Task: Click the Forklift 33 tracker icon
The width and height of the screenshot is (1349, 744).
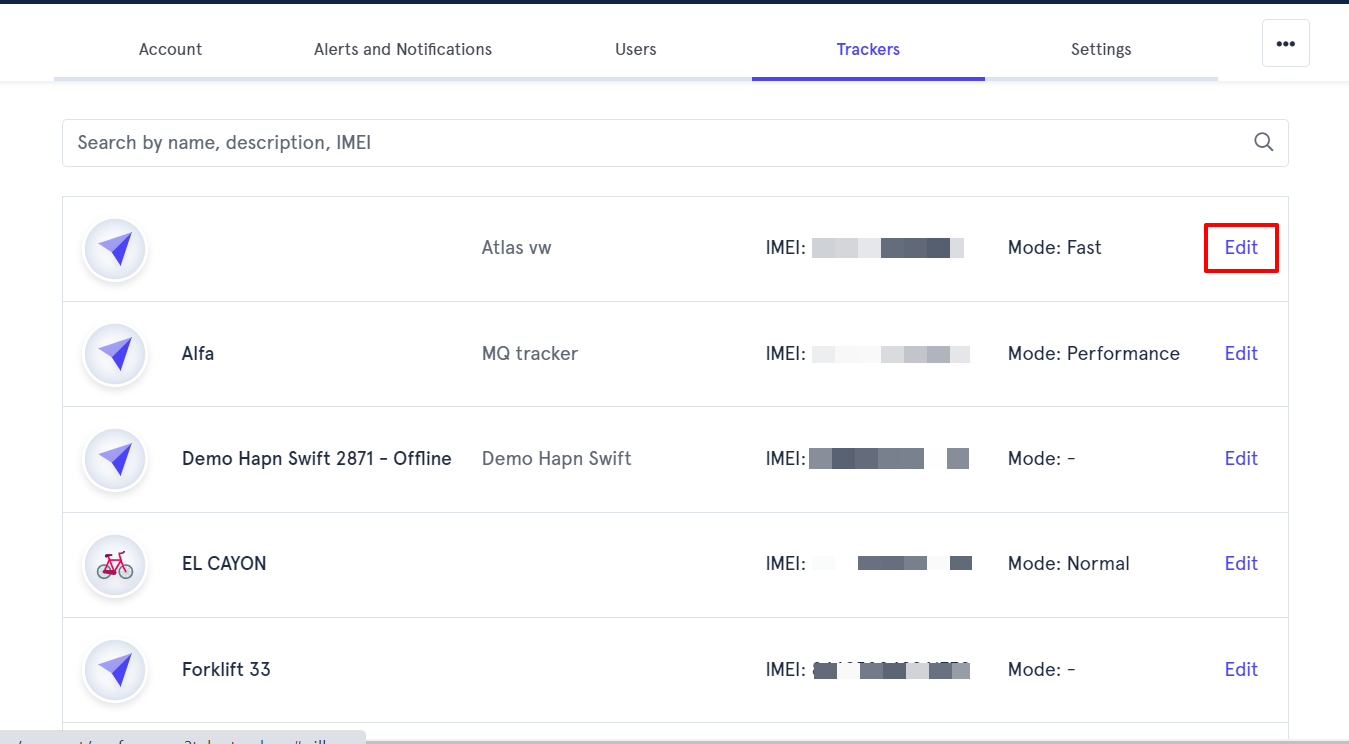Action: coord(115,670)
